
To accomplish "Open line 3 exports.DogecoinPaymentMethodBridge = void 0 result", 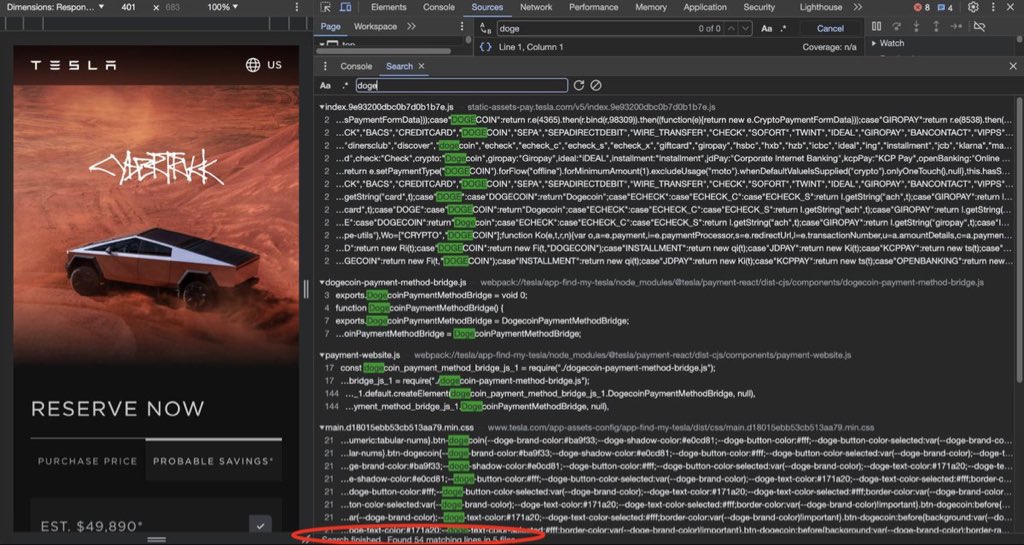I will tap(430, 295).
